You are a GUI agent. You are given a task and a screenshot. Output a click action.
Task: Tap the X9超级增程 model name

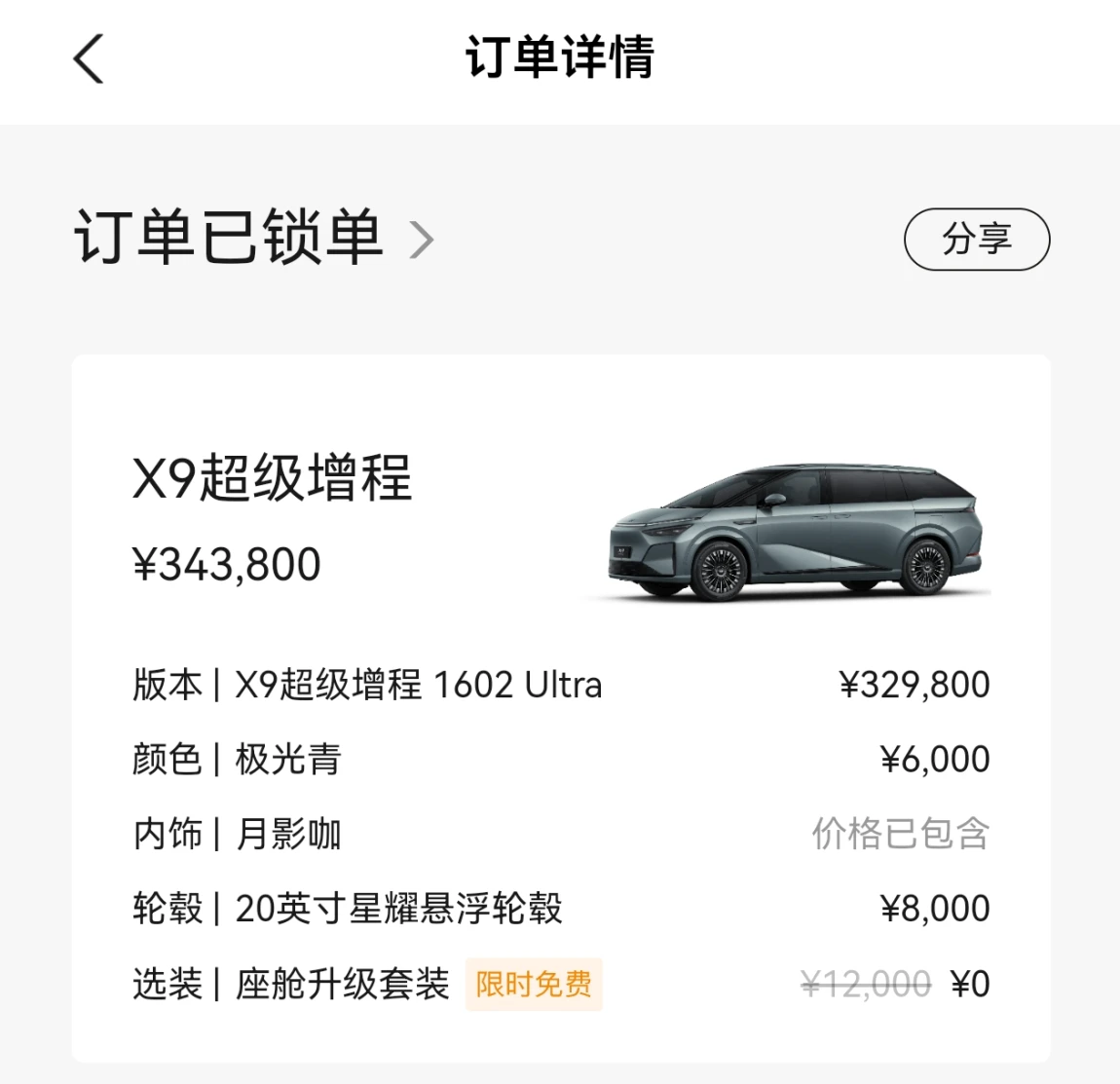click(273, 478)
